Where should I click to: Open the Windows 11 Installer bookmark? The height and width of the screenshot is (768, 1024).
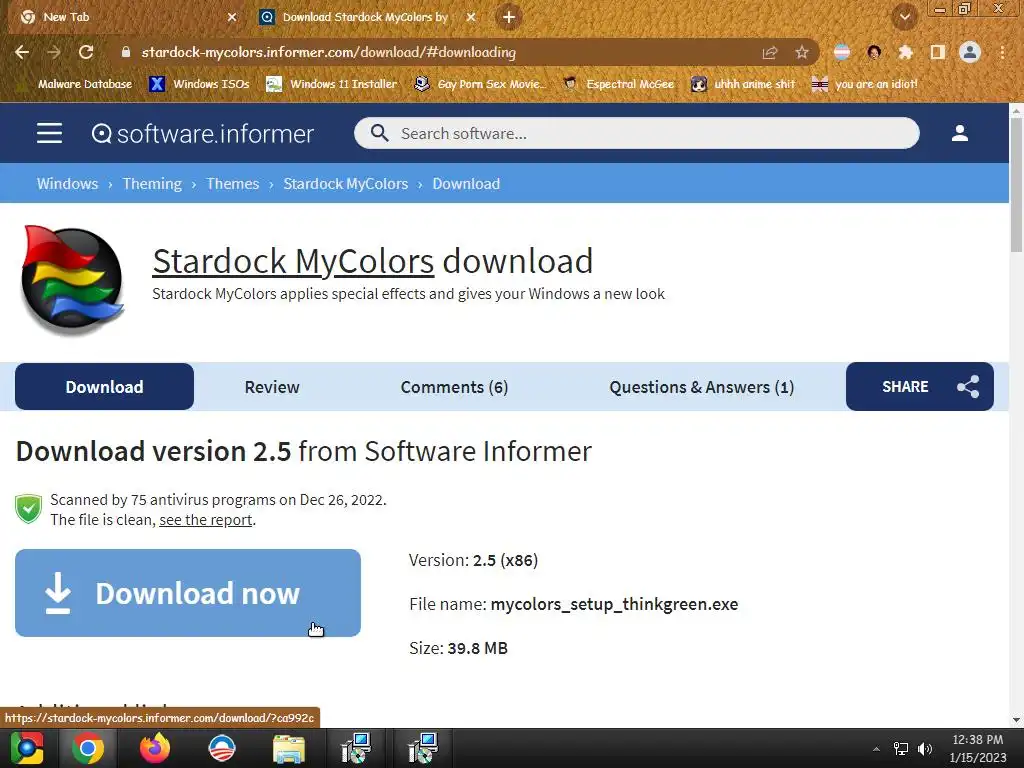tap(332, 84)
